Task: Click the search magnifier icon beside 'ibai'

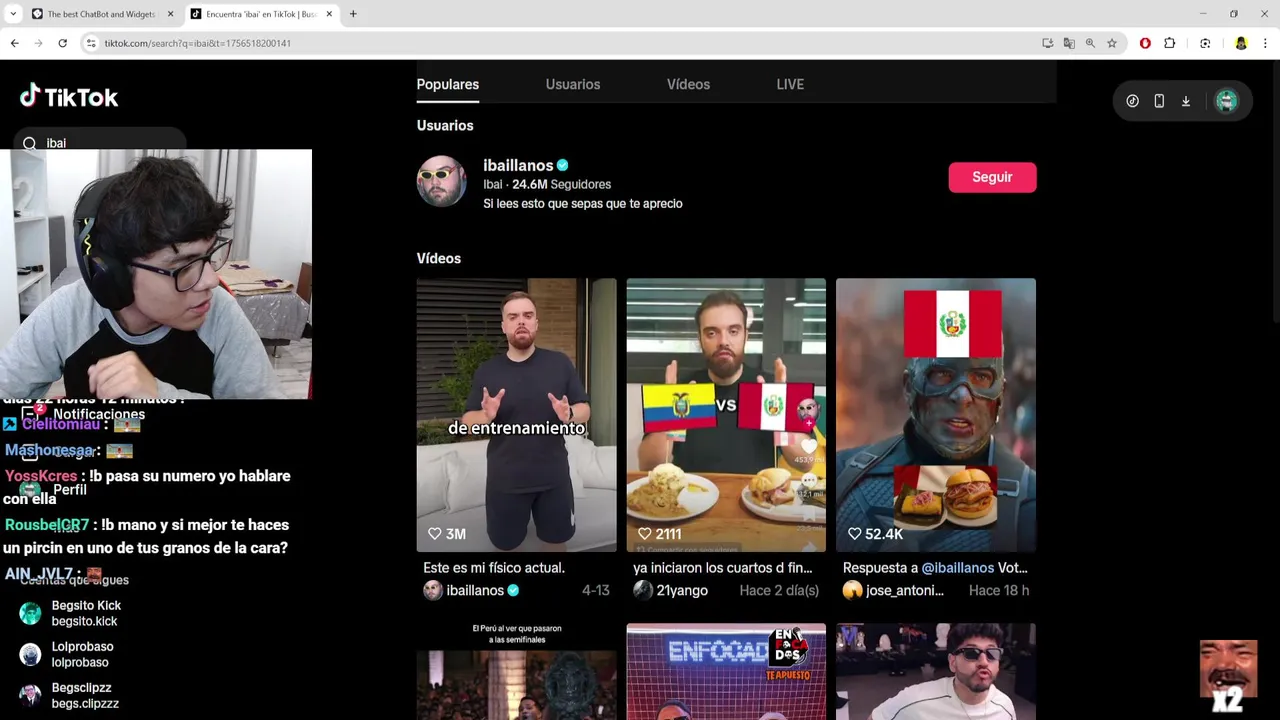Action: click(x=29, y=143)
